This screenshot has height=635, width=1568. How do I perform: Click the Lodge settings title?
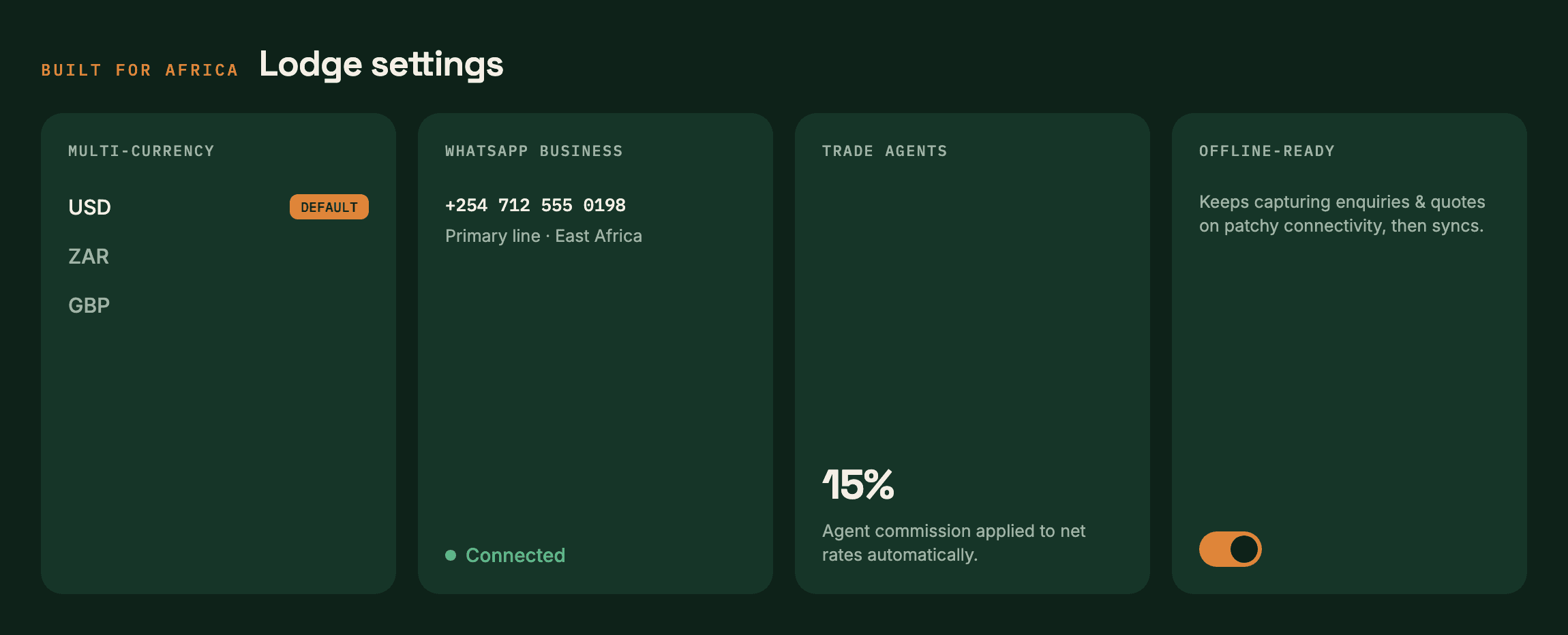coord(381,65)
